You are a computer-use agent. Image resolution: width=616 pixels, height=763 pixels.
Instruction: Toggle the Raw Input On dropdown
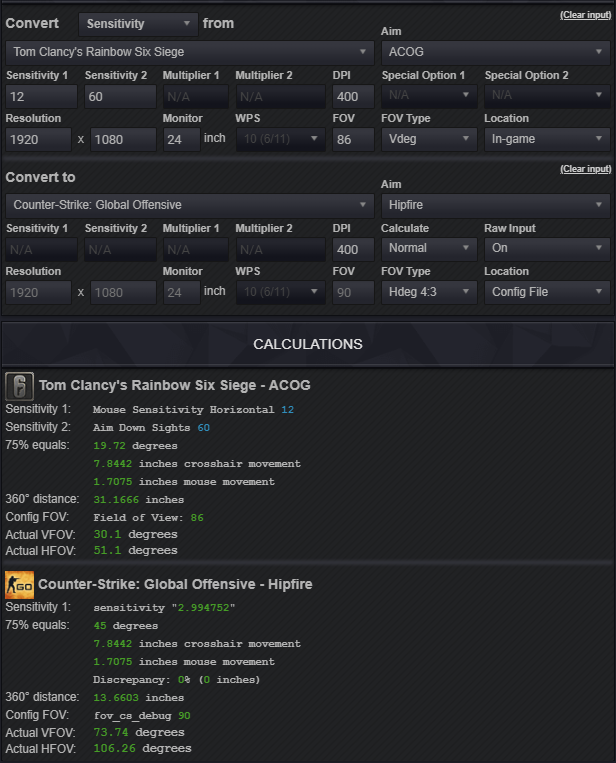pyautogui.click(x=547, y=248)
